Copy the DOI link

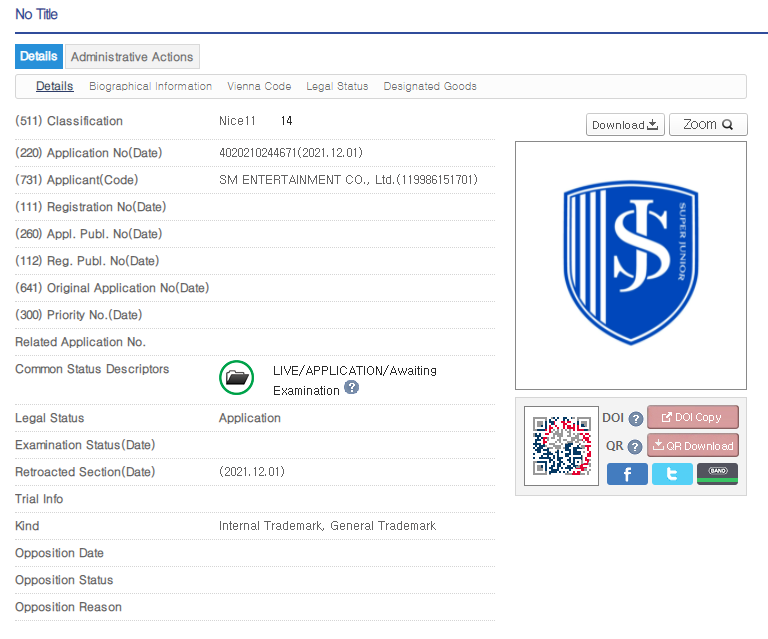coord(693,417)
